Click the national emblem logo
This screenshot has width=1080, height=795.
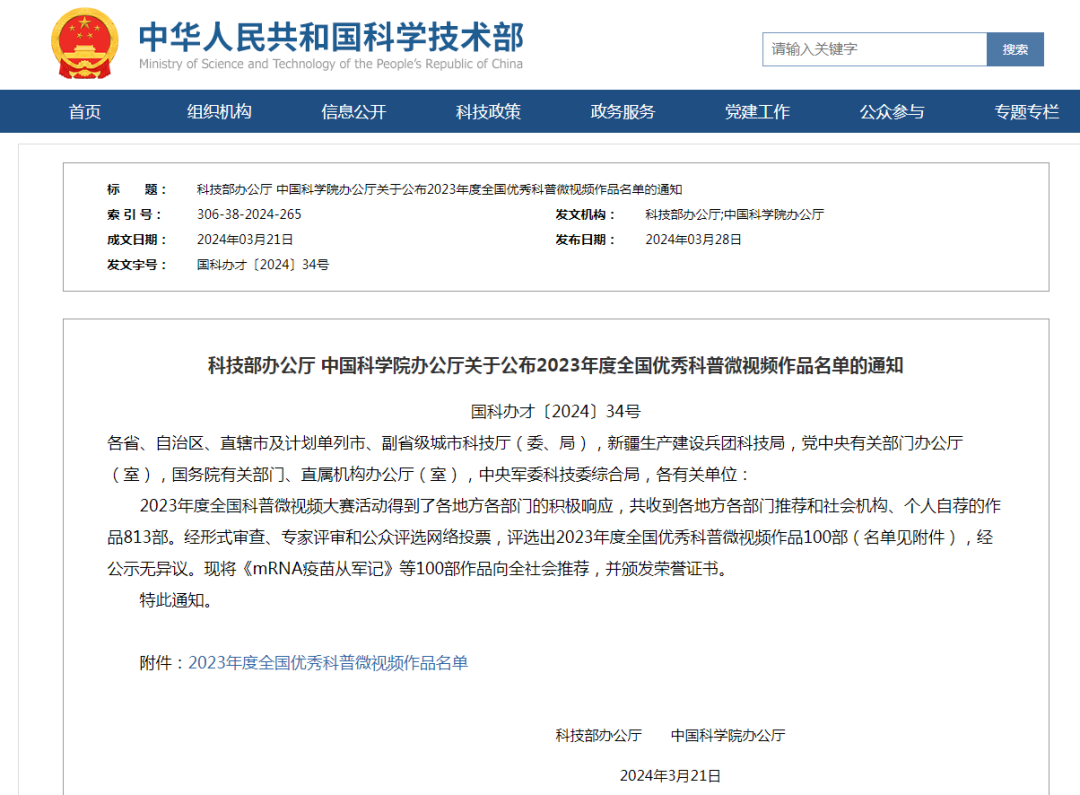(84, 43)
